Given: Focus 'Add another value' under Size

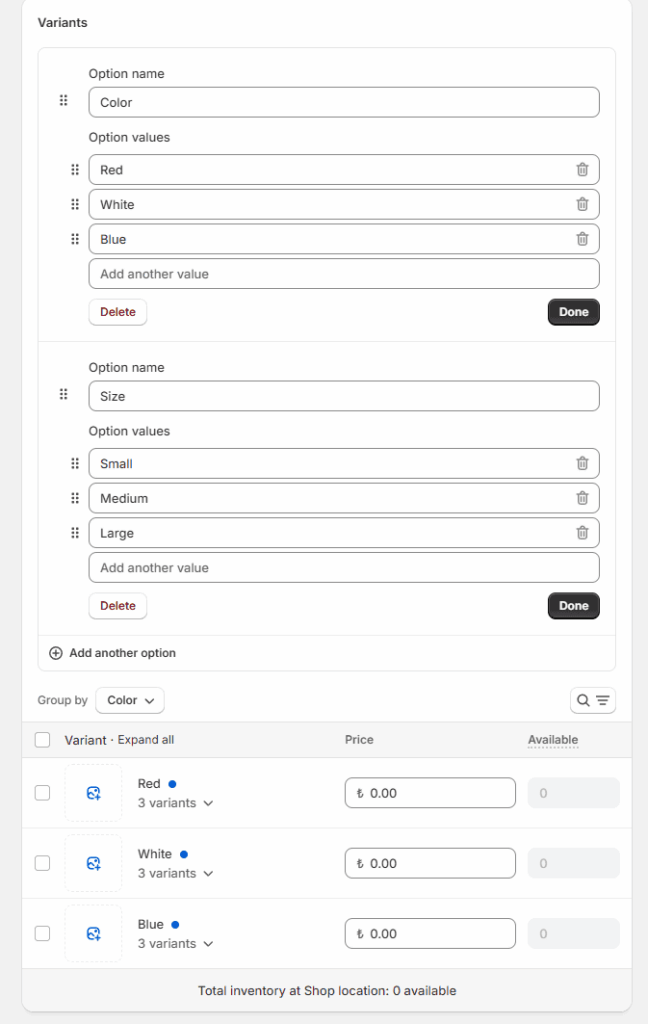Looking at the screenshot, I should (344, 568).
